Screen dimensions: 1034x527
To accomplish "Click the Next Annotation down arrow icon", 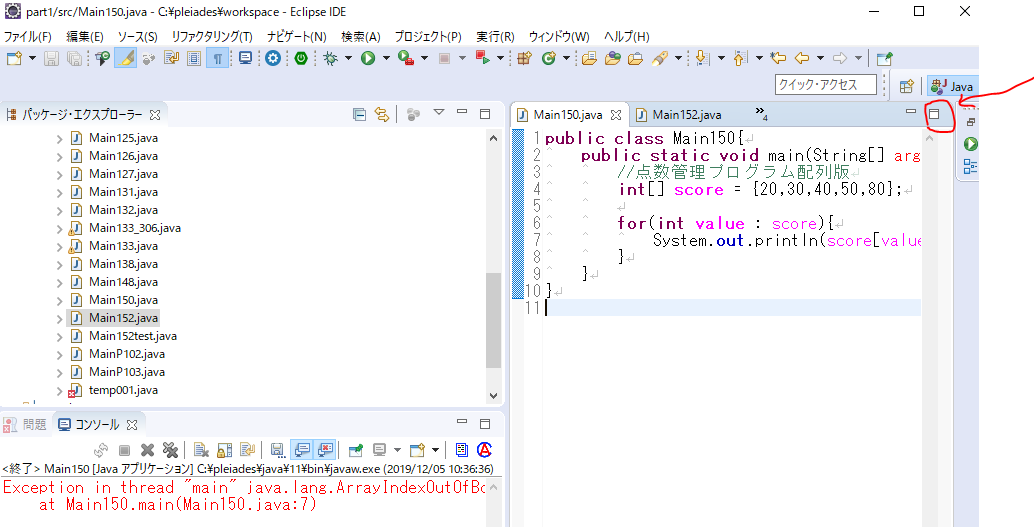I will point(703,58).
